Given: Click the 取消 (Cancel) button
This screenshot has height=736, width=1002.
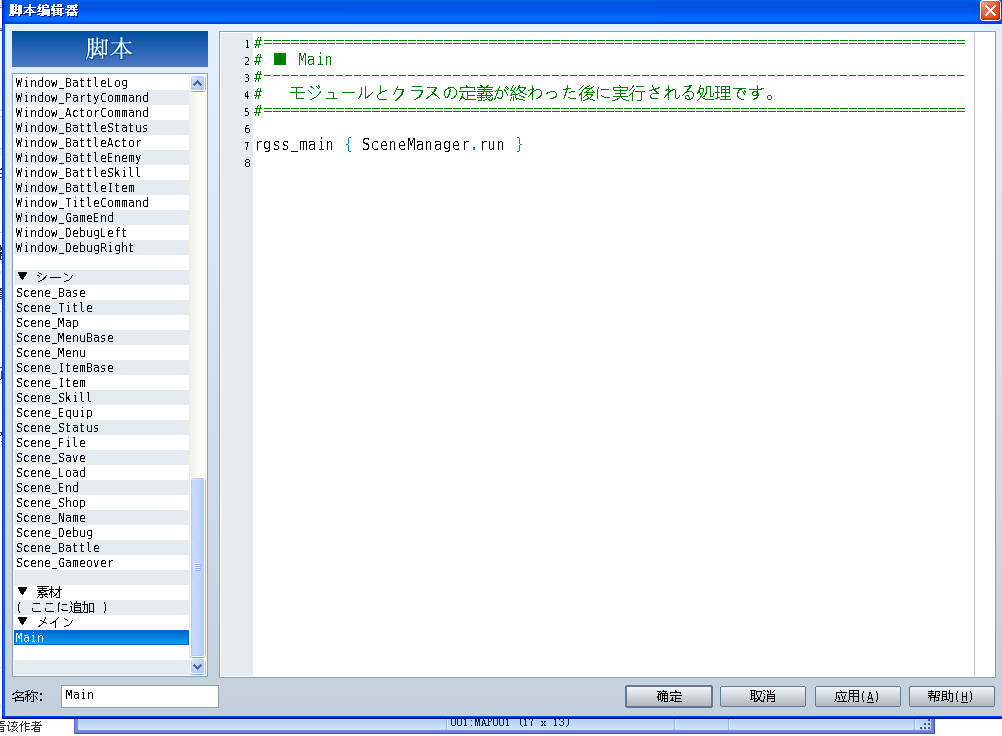Looking at the screenshot, I should (x=762, y=696).
